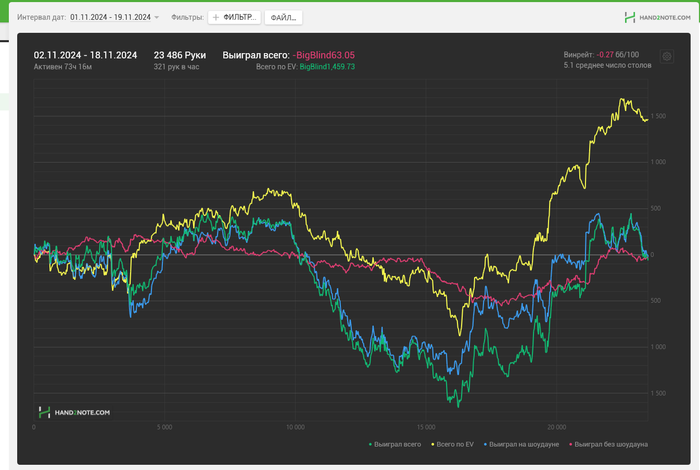
Task: Select the EV total value BigBlind1,459.73
Action: (x=327, y=67)
